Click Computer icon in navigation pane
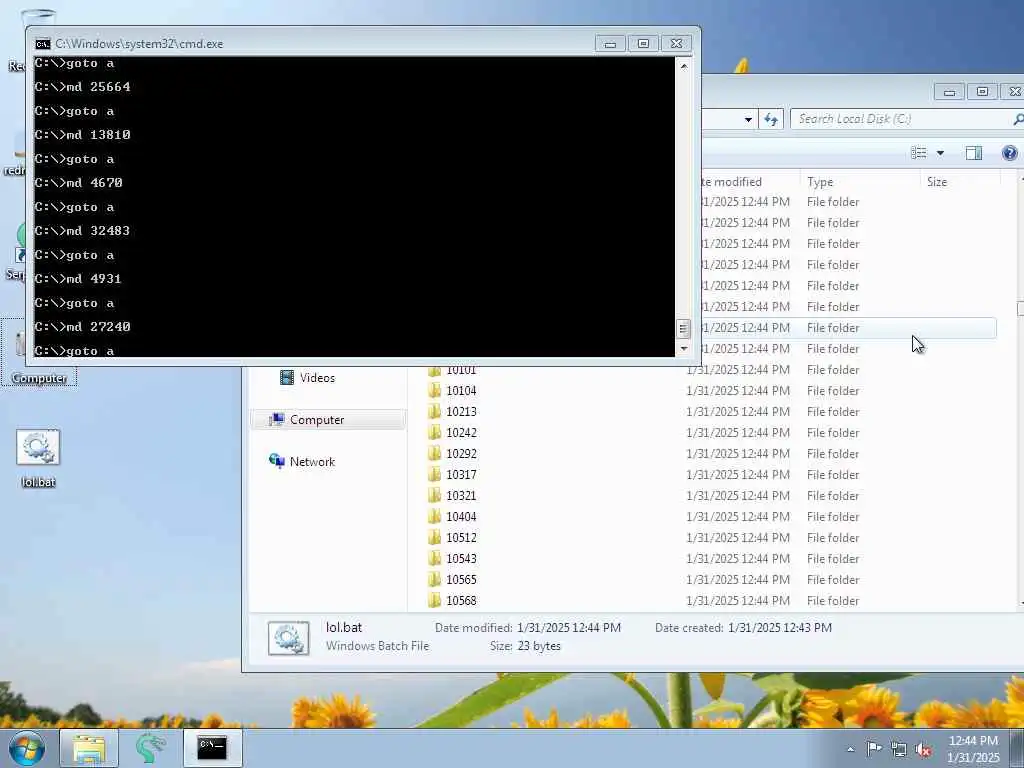 pyautogui.click(x=277, y=419)
